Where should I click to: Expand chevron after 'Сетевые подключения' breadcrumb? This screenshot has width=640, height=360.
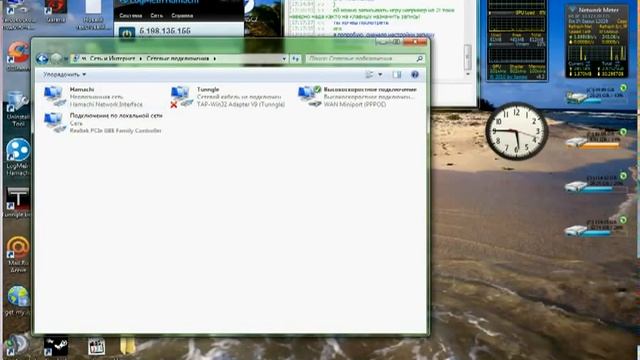point(215,59)
